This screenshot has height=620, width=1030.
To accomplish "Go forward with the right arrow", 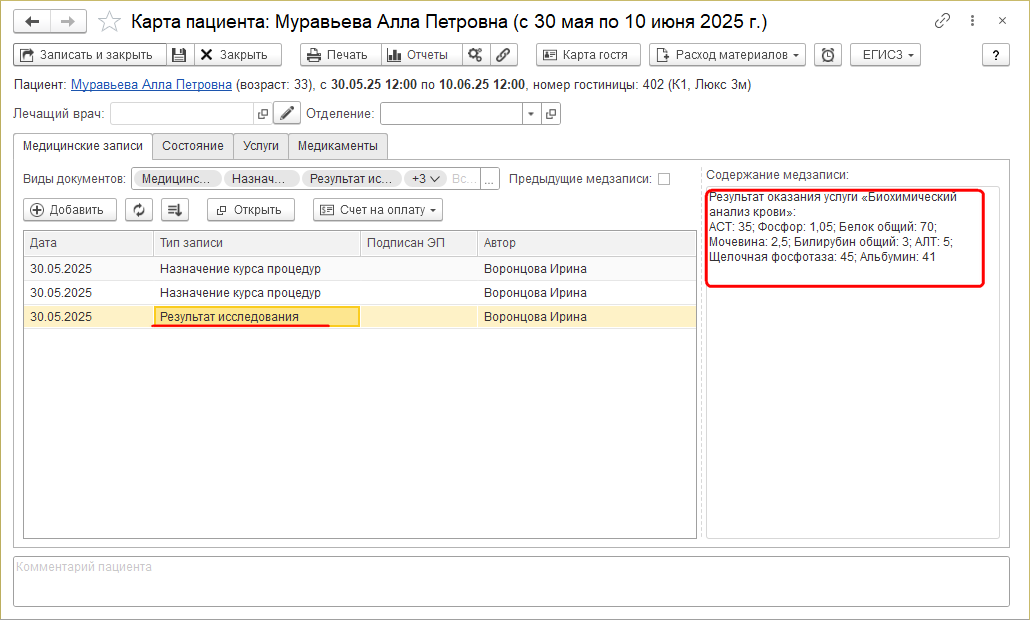I will (x=68, y=22).
